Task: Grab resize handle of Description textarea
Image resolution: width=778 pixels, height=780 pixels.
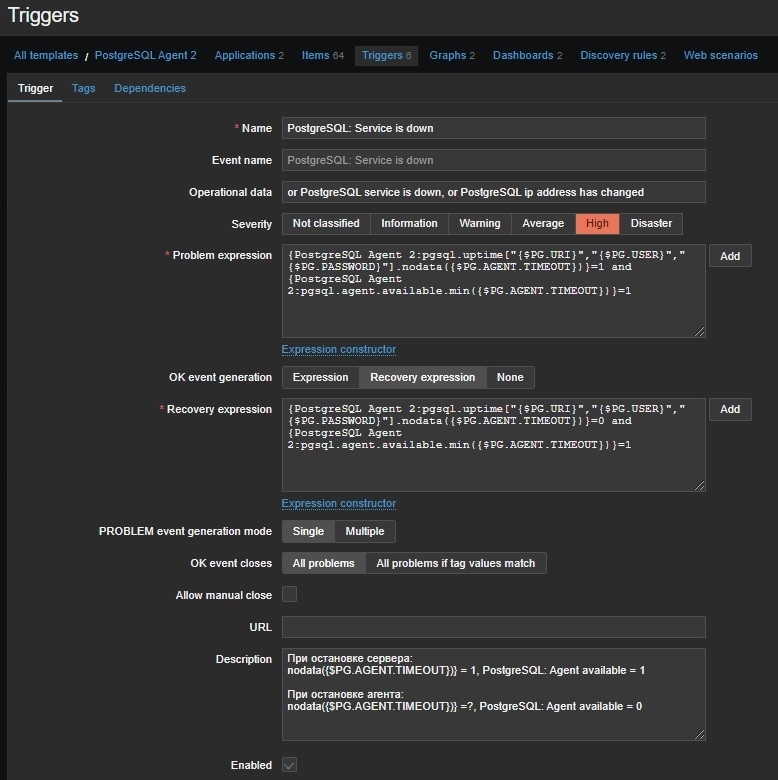Action: click(x=699, y=735)
